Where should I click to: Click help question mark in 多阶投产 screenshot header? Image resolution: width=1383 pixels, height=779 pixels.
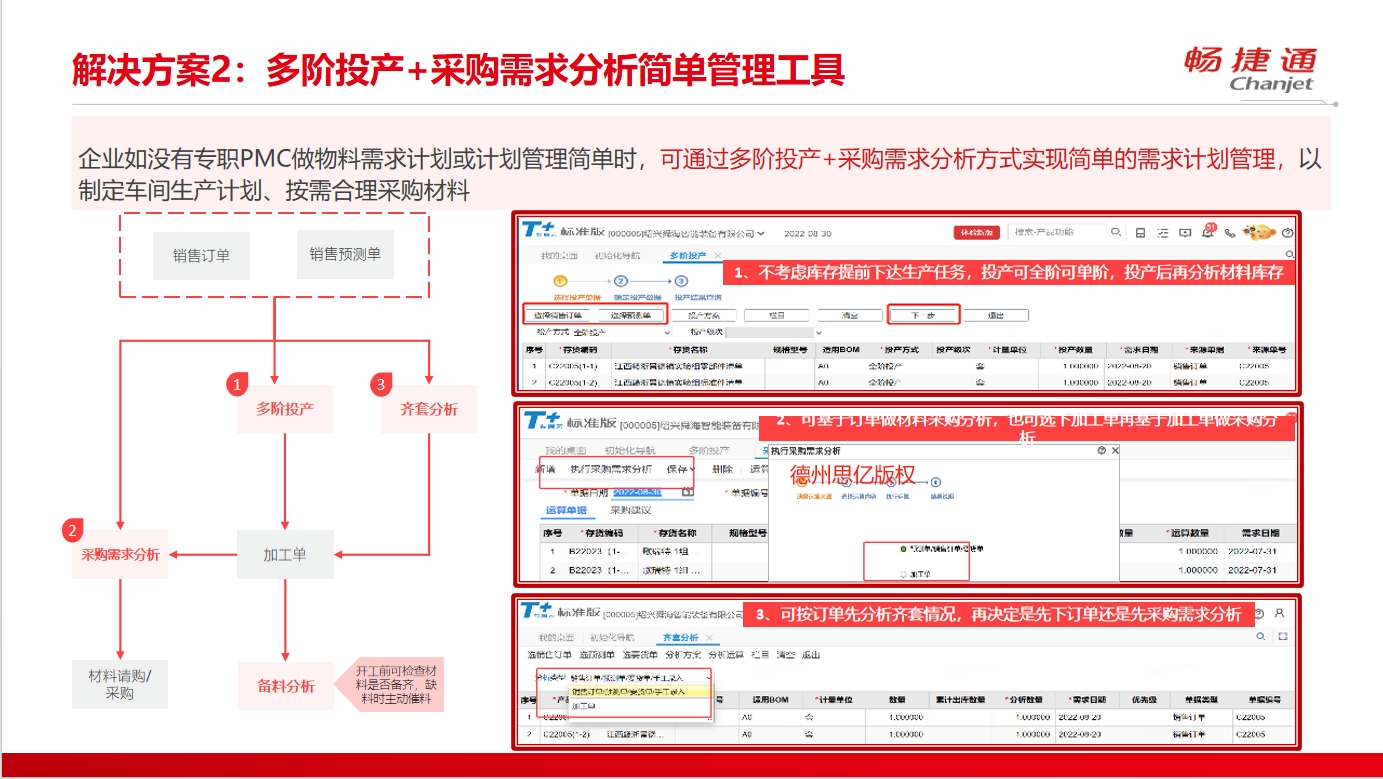pyautogui.click(x=1287, y=233)
